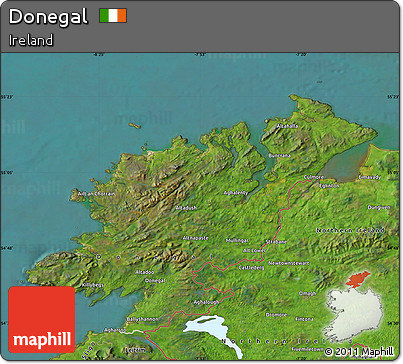Click the Limavady town label

pyautogui.click(x=370, y=177)
